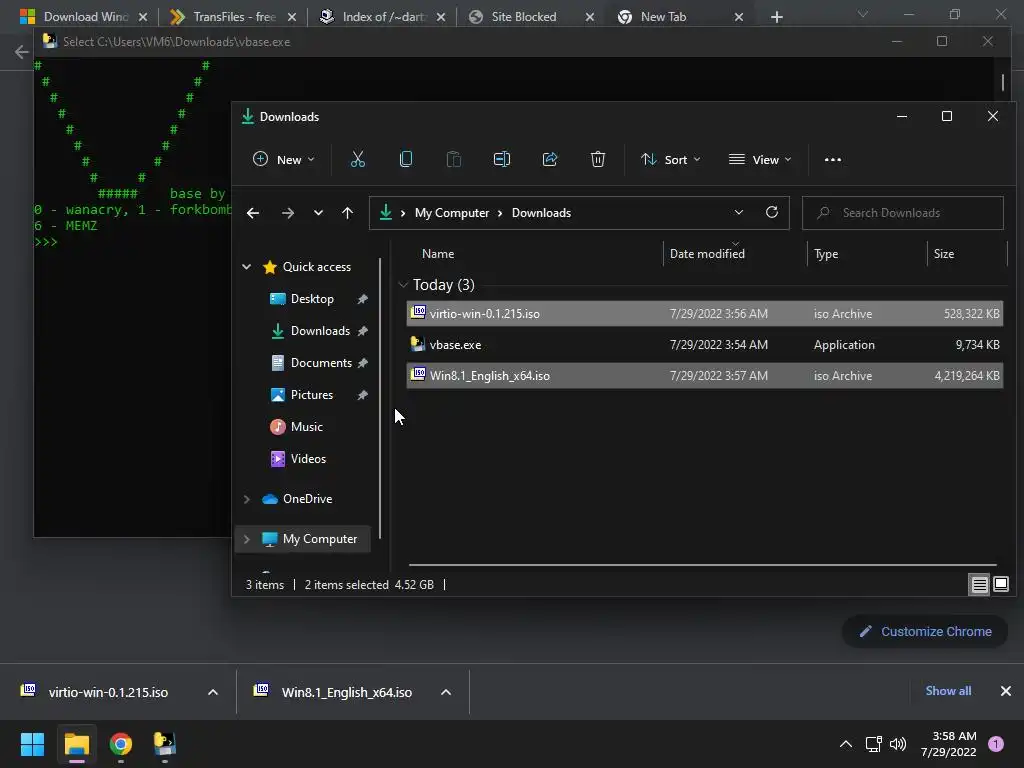Viewport: 1024px width, 768px height.
Task: Open Music in Quick access
Action: [306, 426]
